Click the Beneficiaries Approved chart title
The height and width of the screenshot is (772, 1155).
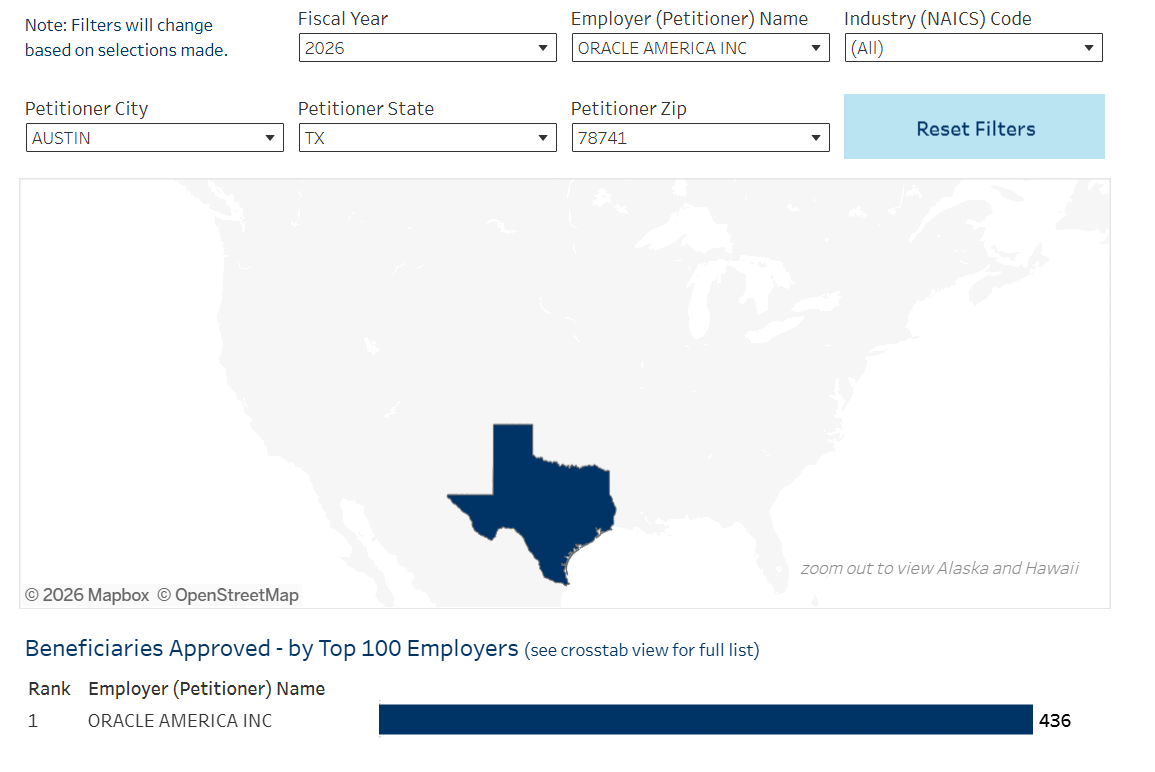(271, 649)
